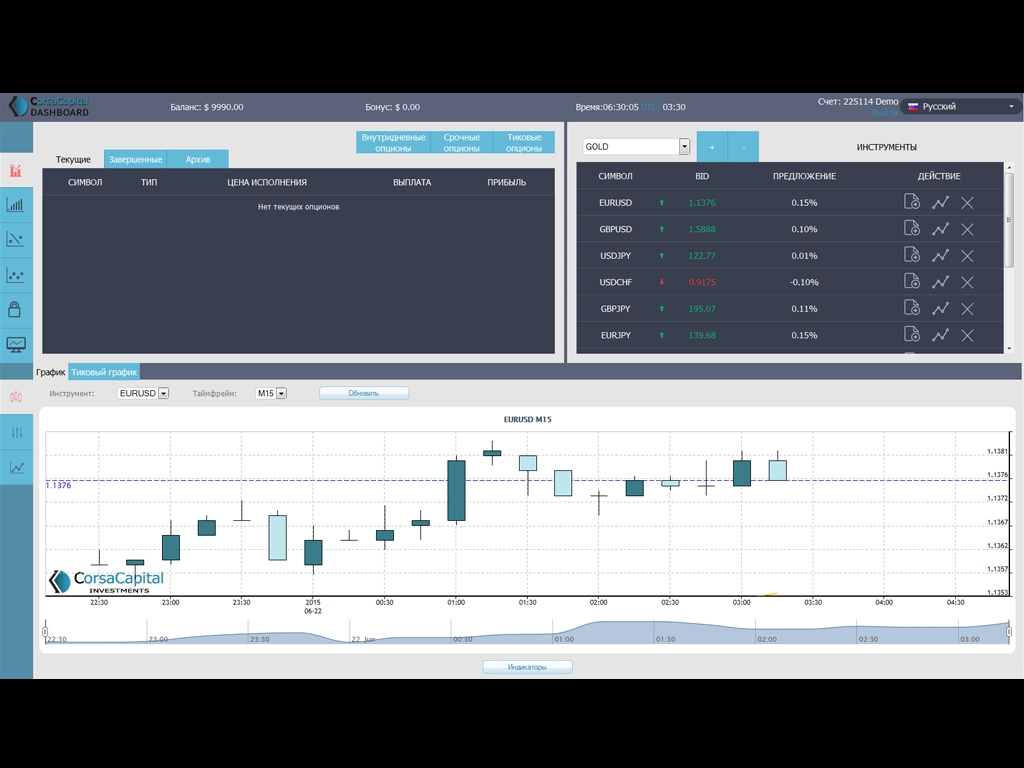
Task: Open chart icon for GBPJPY row
Action: (x=940, y=309)
